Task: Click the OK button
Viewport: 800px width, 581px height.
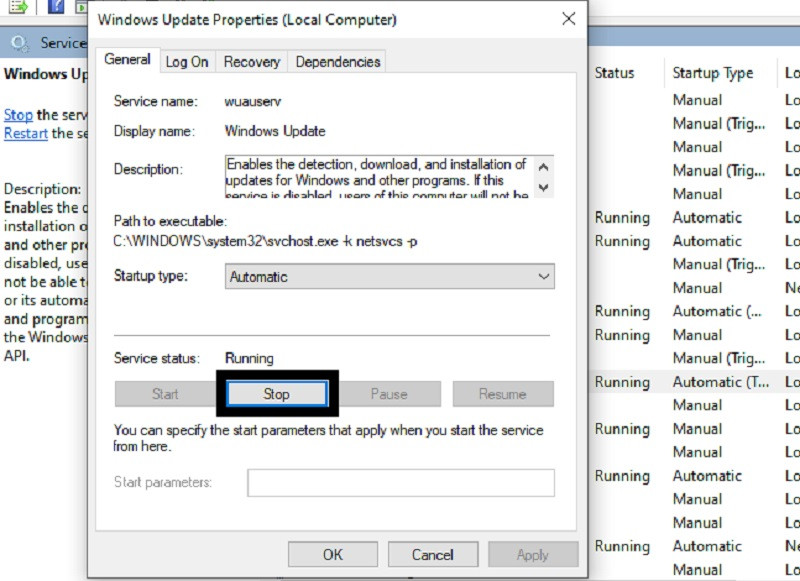Action: [x=333, y=554]
